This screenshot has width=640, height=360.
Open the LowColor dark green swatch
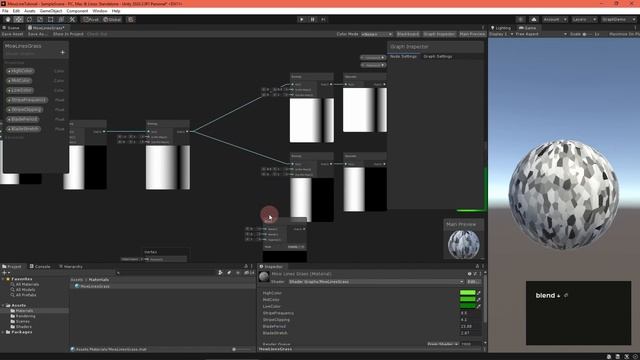click(467, 306)
